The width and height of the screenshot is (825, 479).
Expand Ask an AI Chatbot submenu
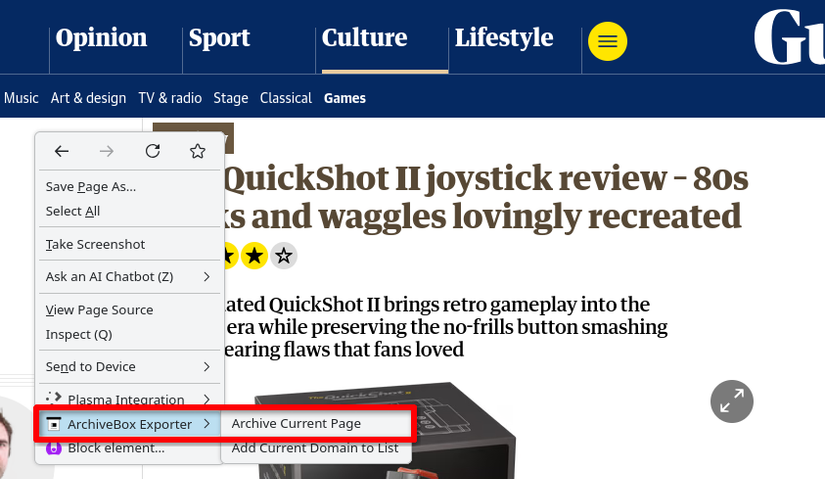129,276
